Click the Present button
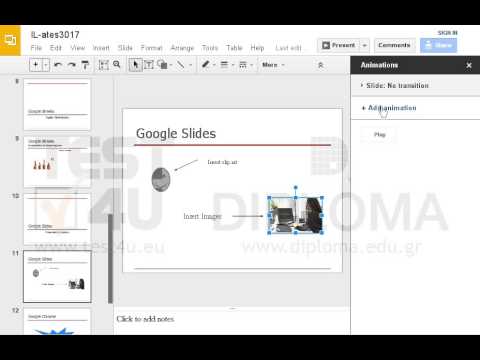 (x=339, y=45)
